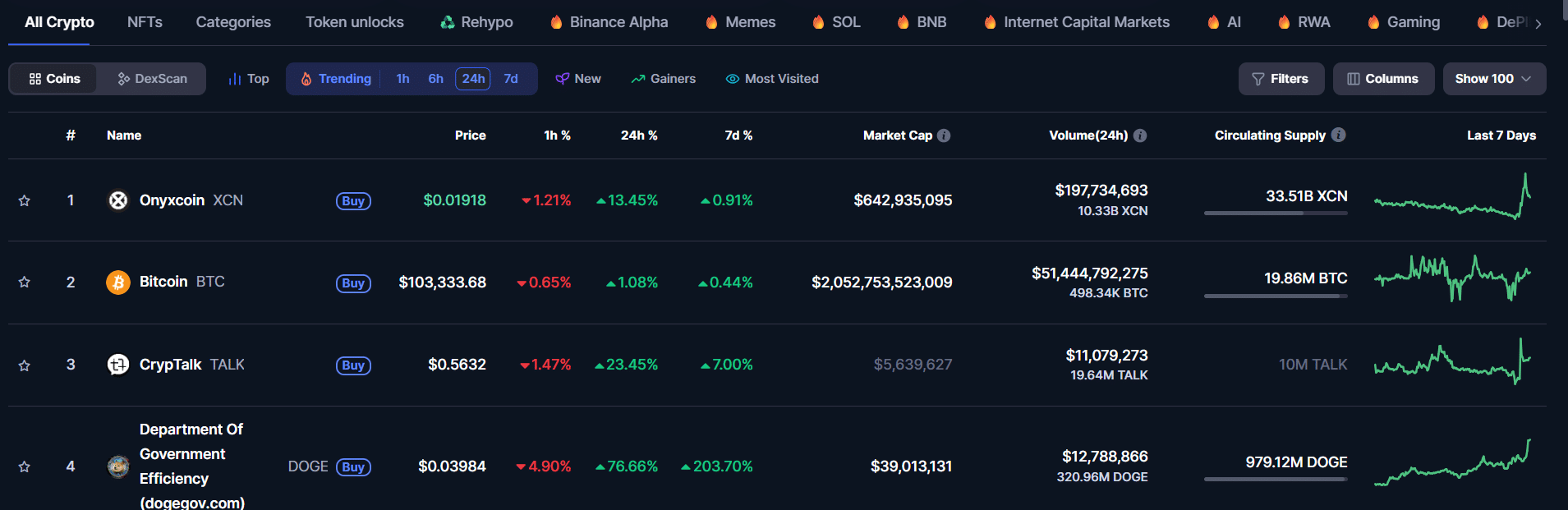The width and height of the screenshot is (1568, 510).
Task: Open Volume(24h) info tooltip icon
Action: pyautogui.click(x=1140, y=136)
